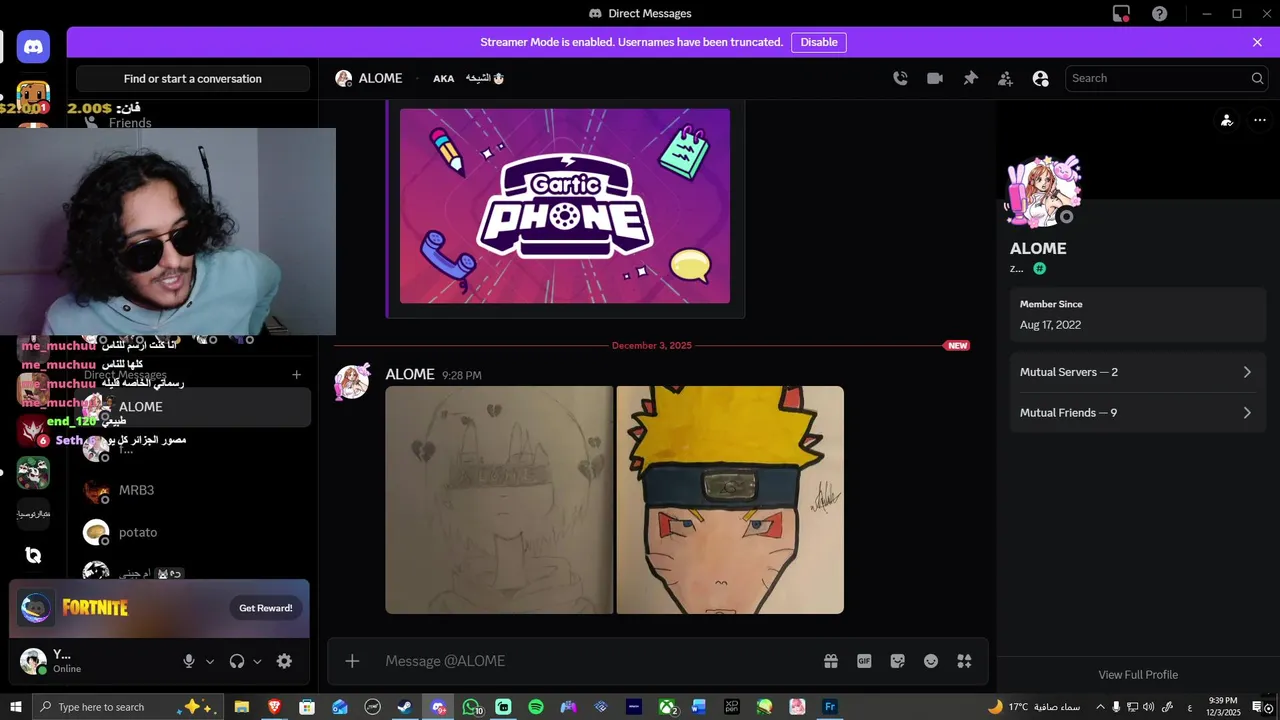Open the panda server icon
The width and height of the screenshot is (1280, 720).
33,472
